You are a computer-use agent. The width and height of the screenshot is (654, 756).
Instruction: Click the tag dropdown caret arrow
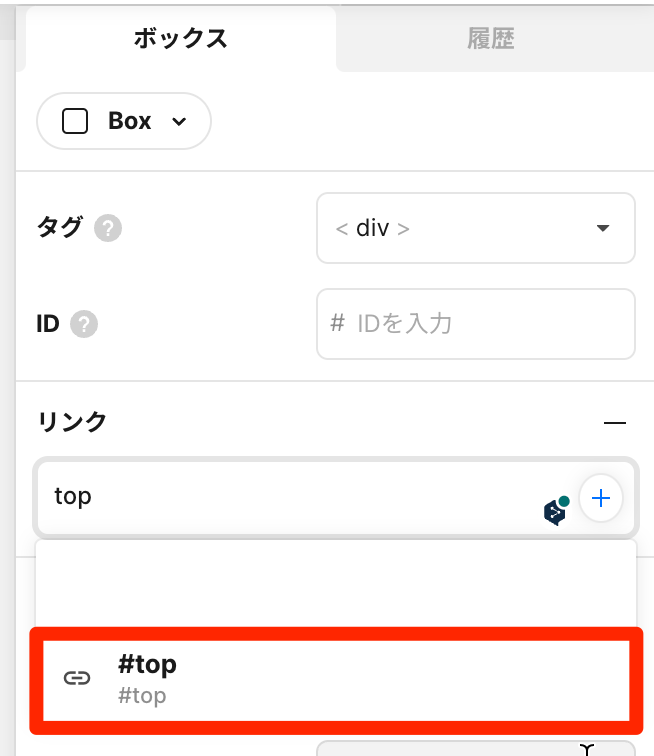(603, 228)
